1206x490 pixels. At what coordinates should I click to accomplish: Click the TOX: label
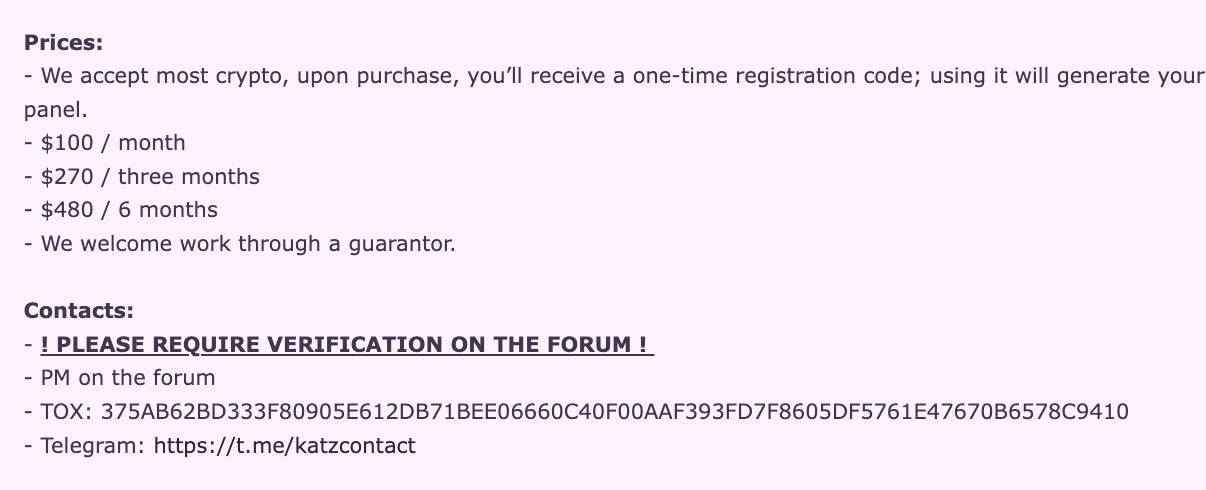click(67, 411)
